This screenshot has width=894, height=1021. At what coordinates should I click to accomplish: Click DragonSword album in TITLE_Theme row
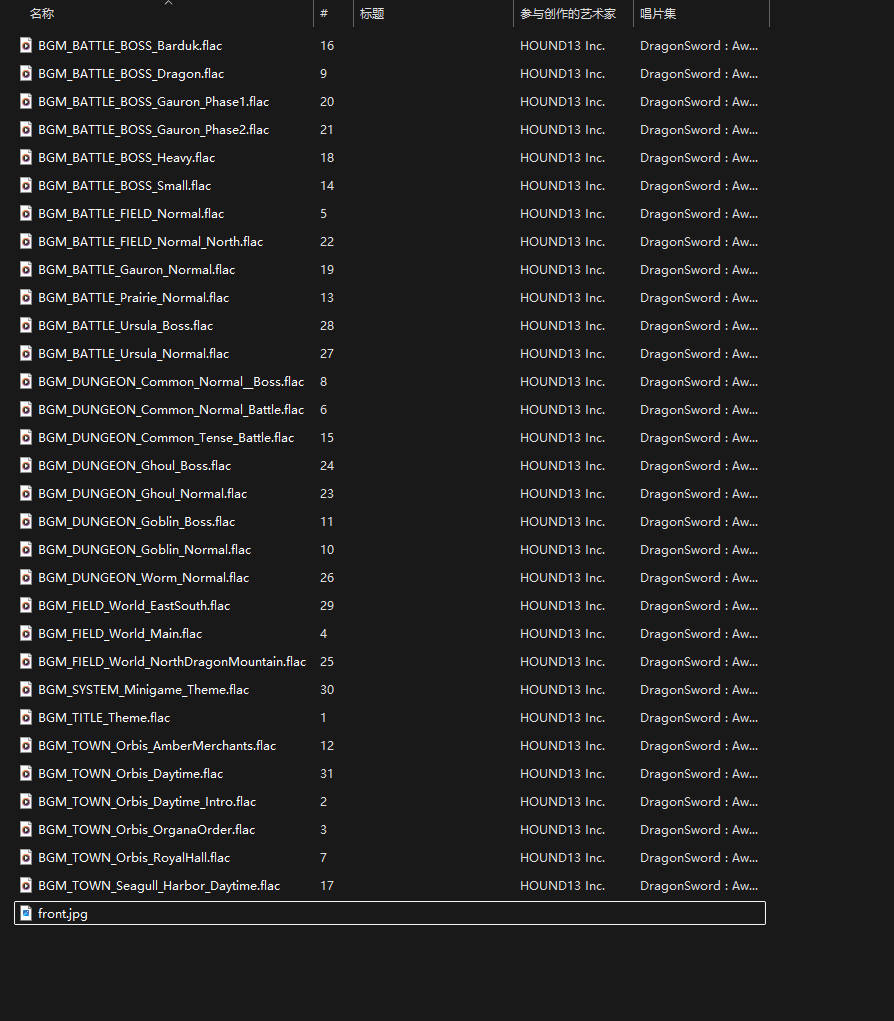(x=699, y=718)
